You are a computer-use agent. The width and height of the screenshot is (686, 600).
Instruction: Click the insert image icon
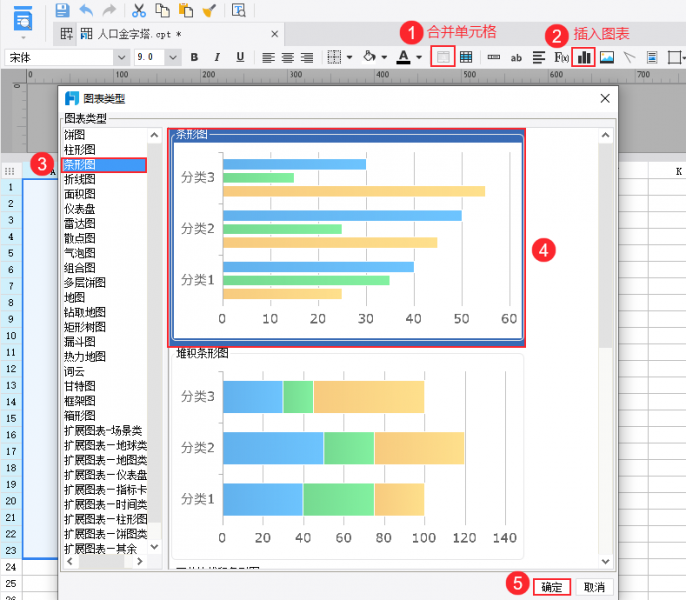point(606,57)
